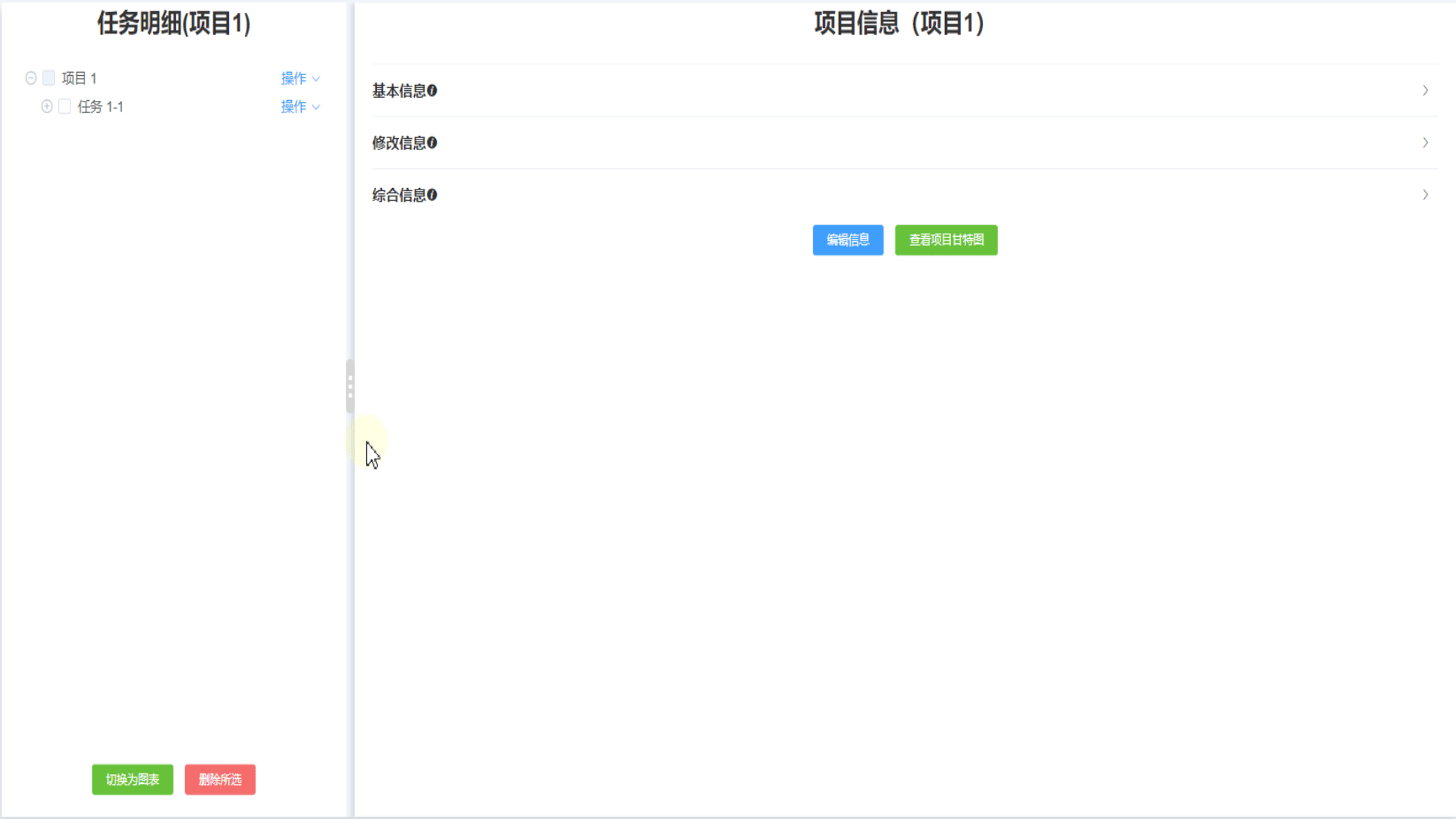Delete selected items using 删除所选
1456x819 pixels.
[220, 779]
